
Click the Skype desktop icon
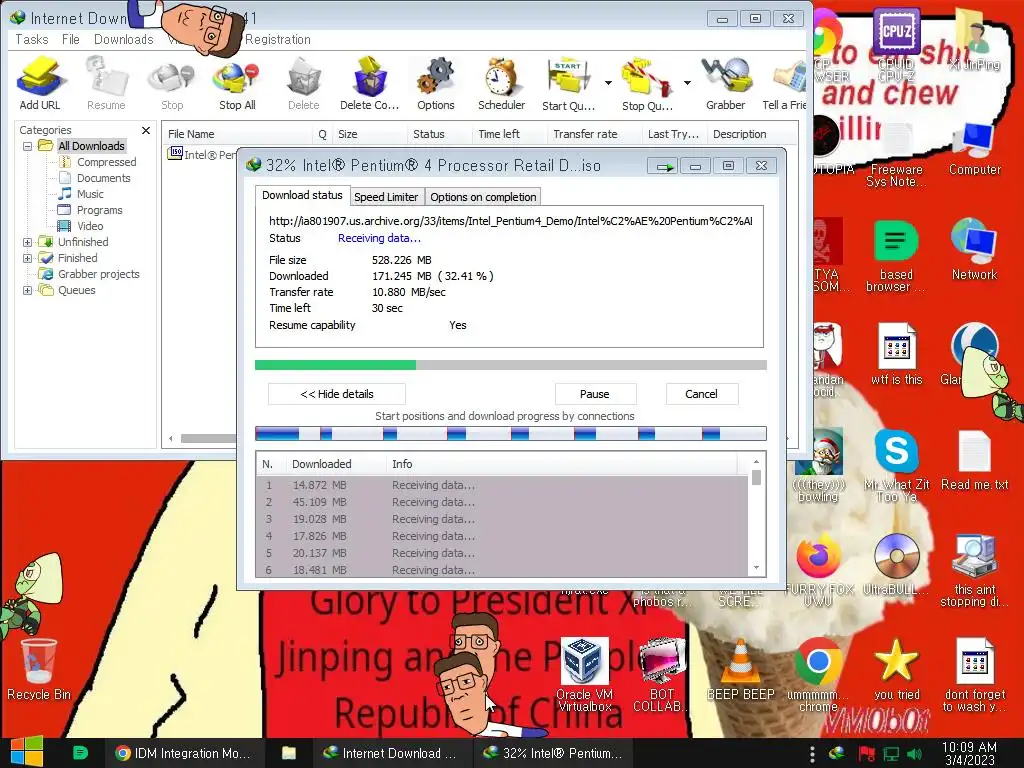(897, 465)
